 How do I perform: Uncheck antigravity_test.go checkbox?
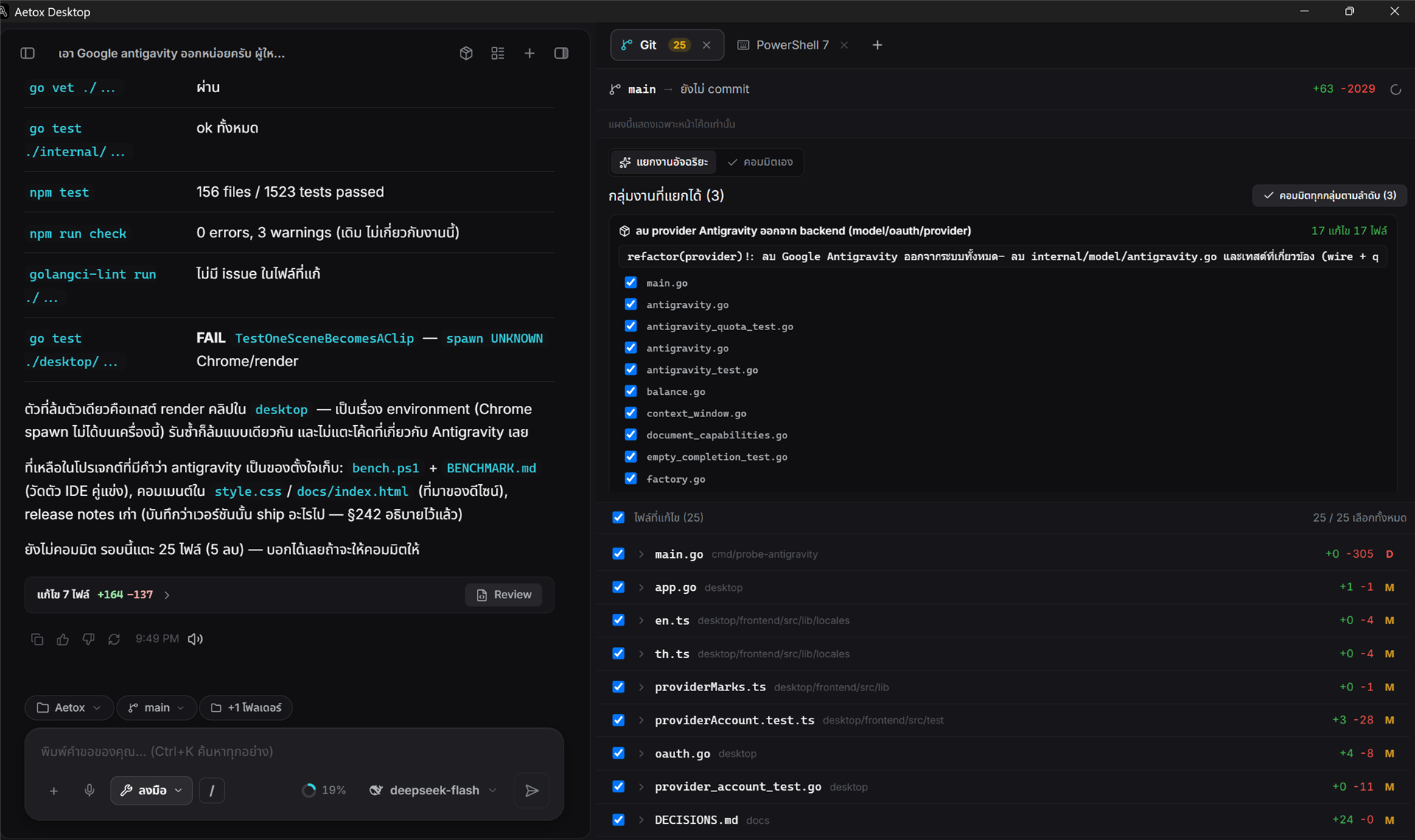[631, 369]
